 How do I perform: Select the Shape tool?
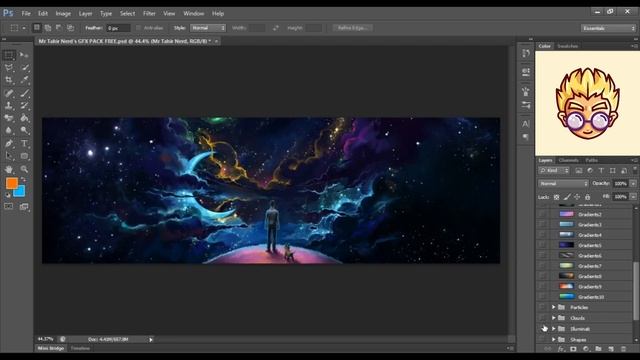point(24,156)
